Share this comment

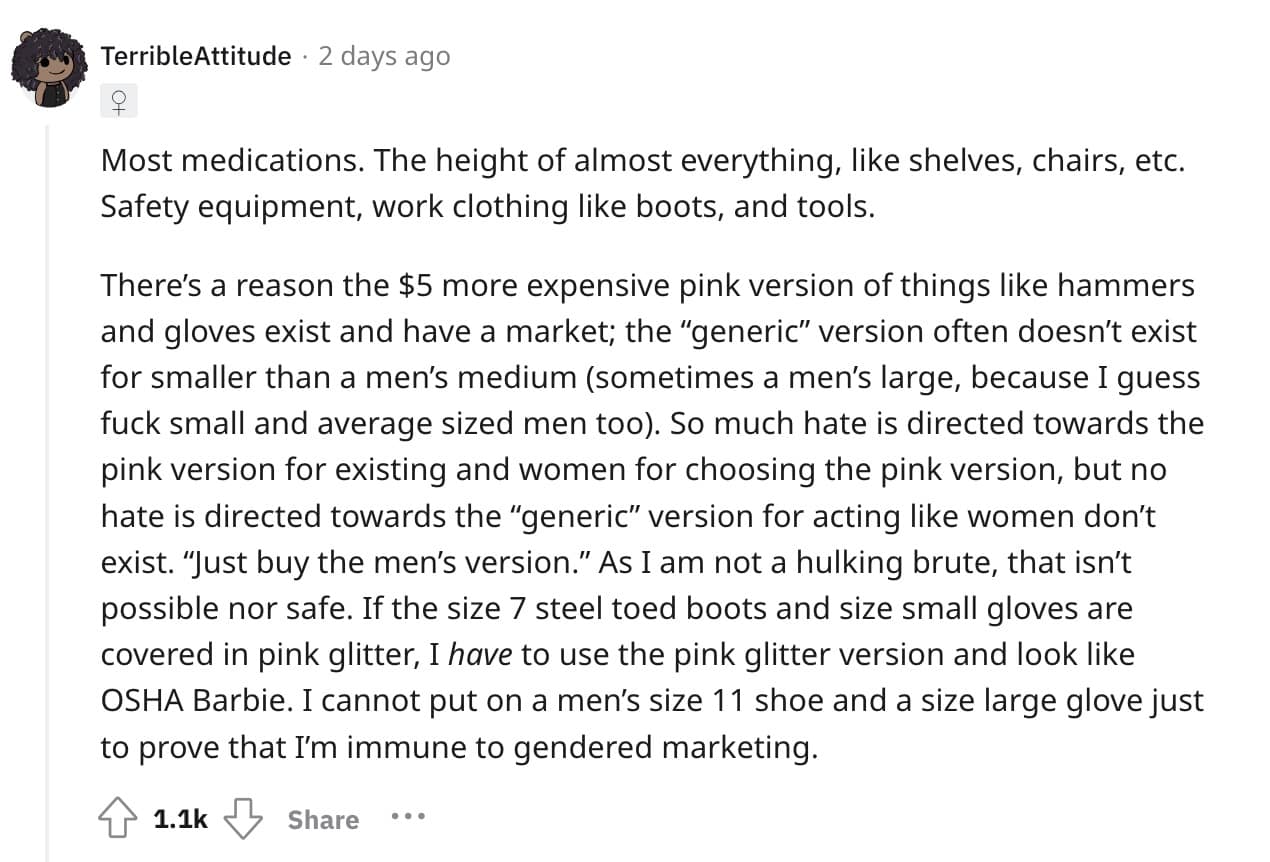click(x=323, y=819)
